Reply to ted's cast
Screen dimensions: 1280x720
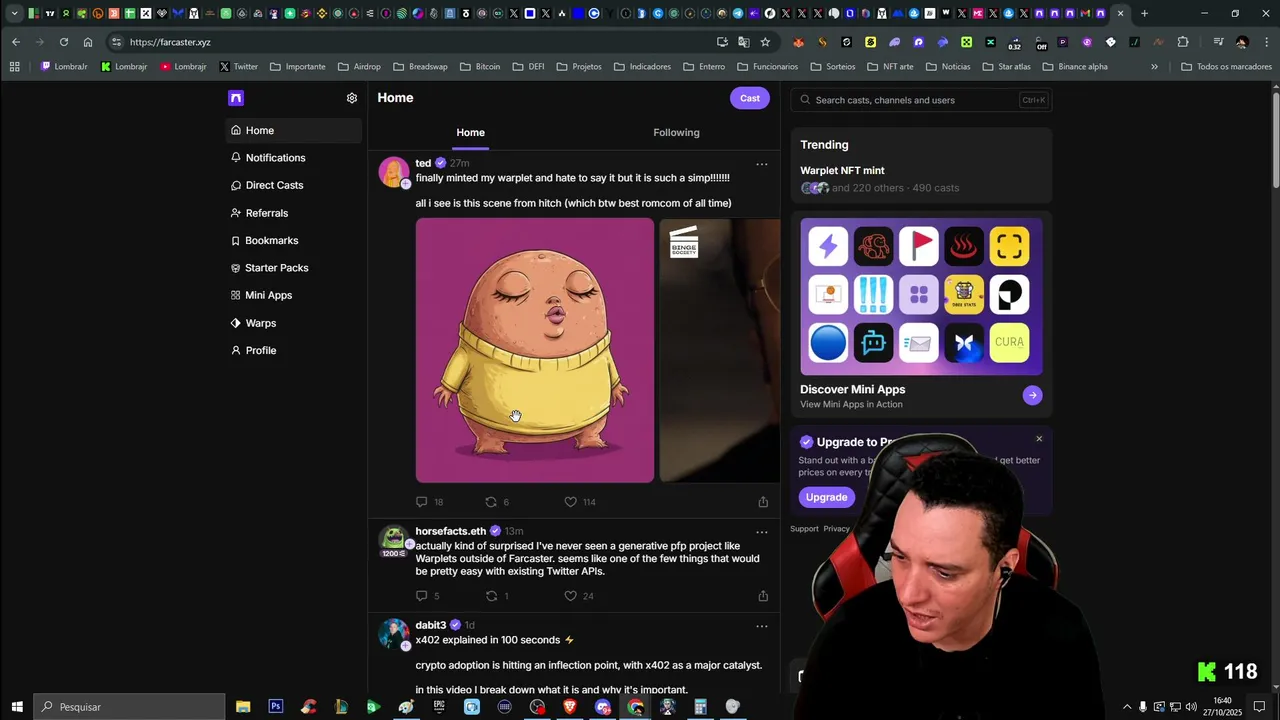422,502
